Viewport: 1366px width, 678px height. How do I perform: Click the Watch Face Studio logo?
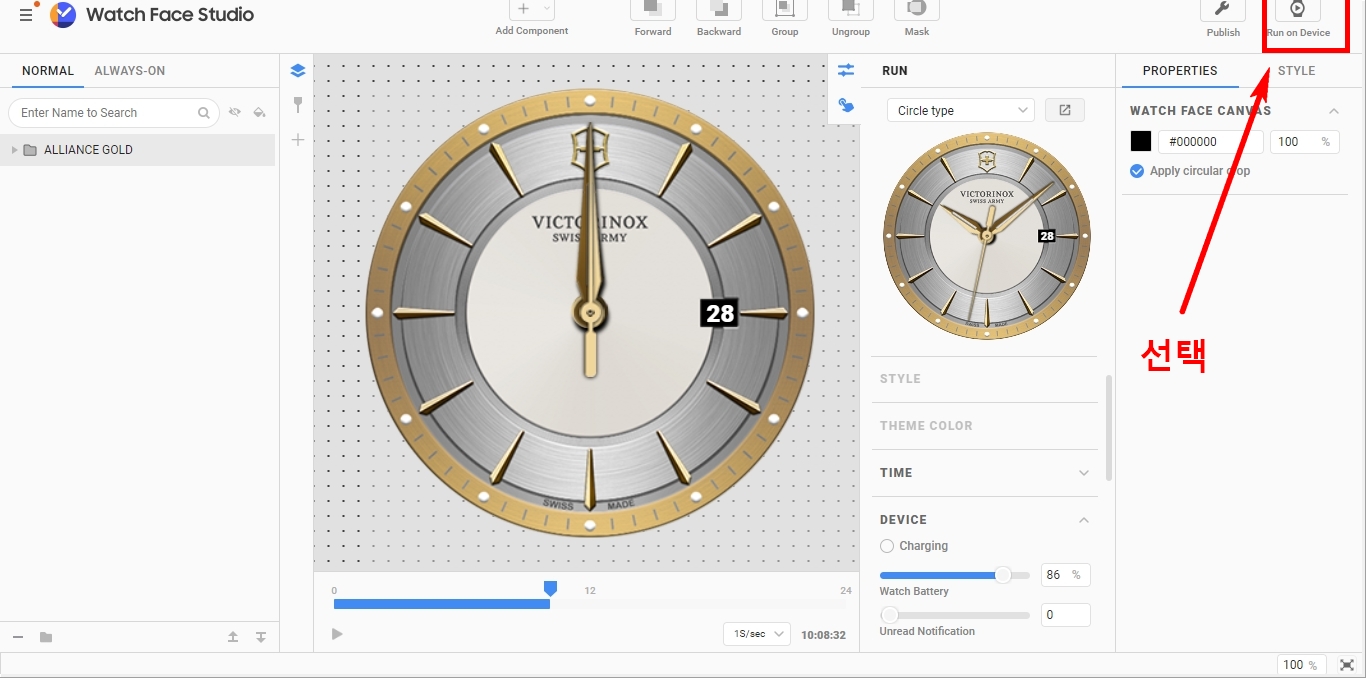point(63,15)
